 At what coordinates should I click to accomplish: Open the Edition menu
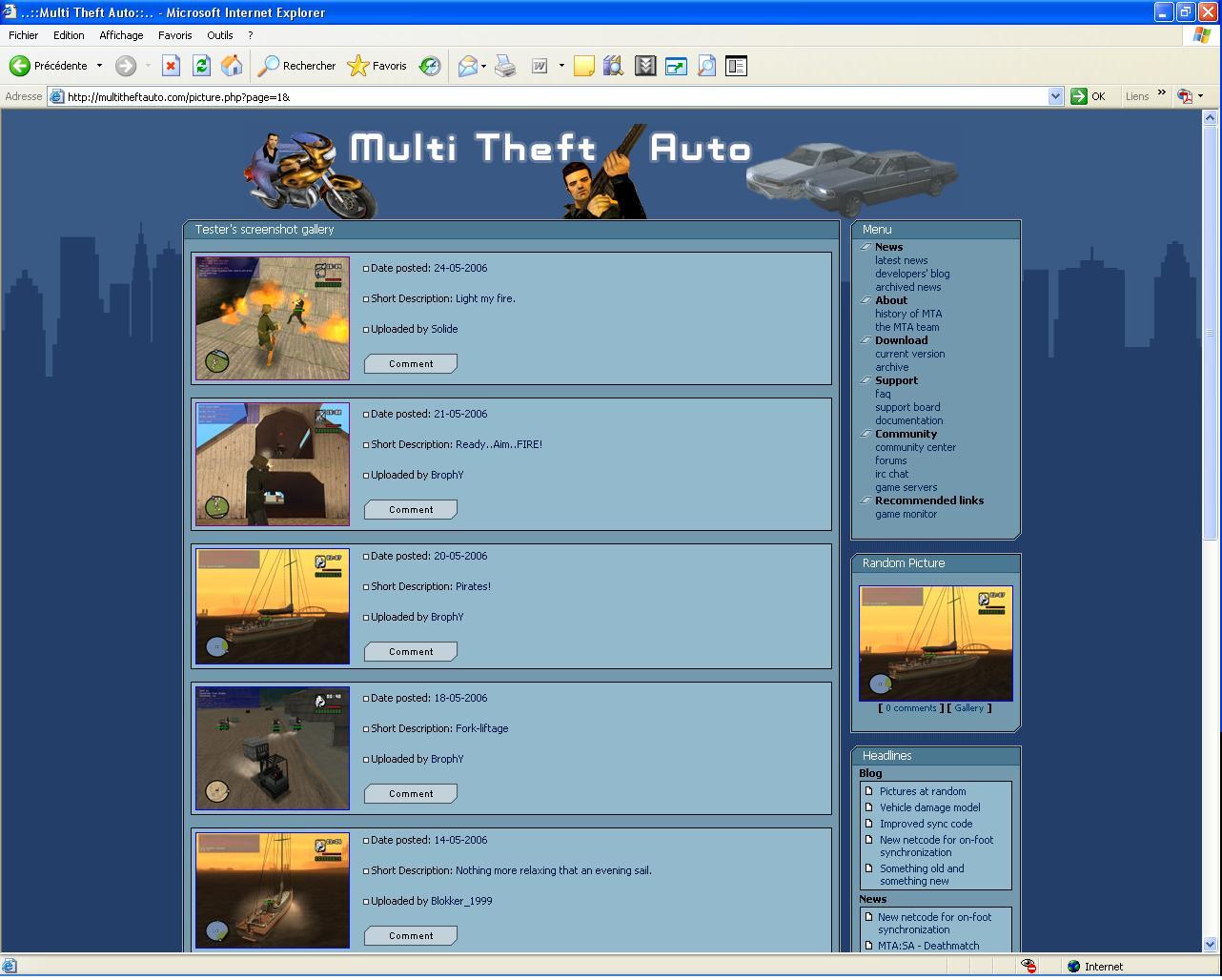pyautogui.click(x=69, y=35)
